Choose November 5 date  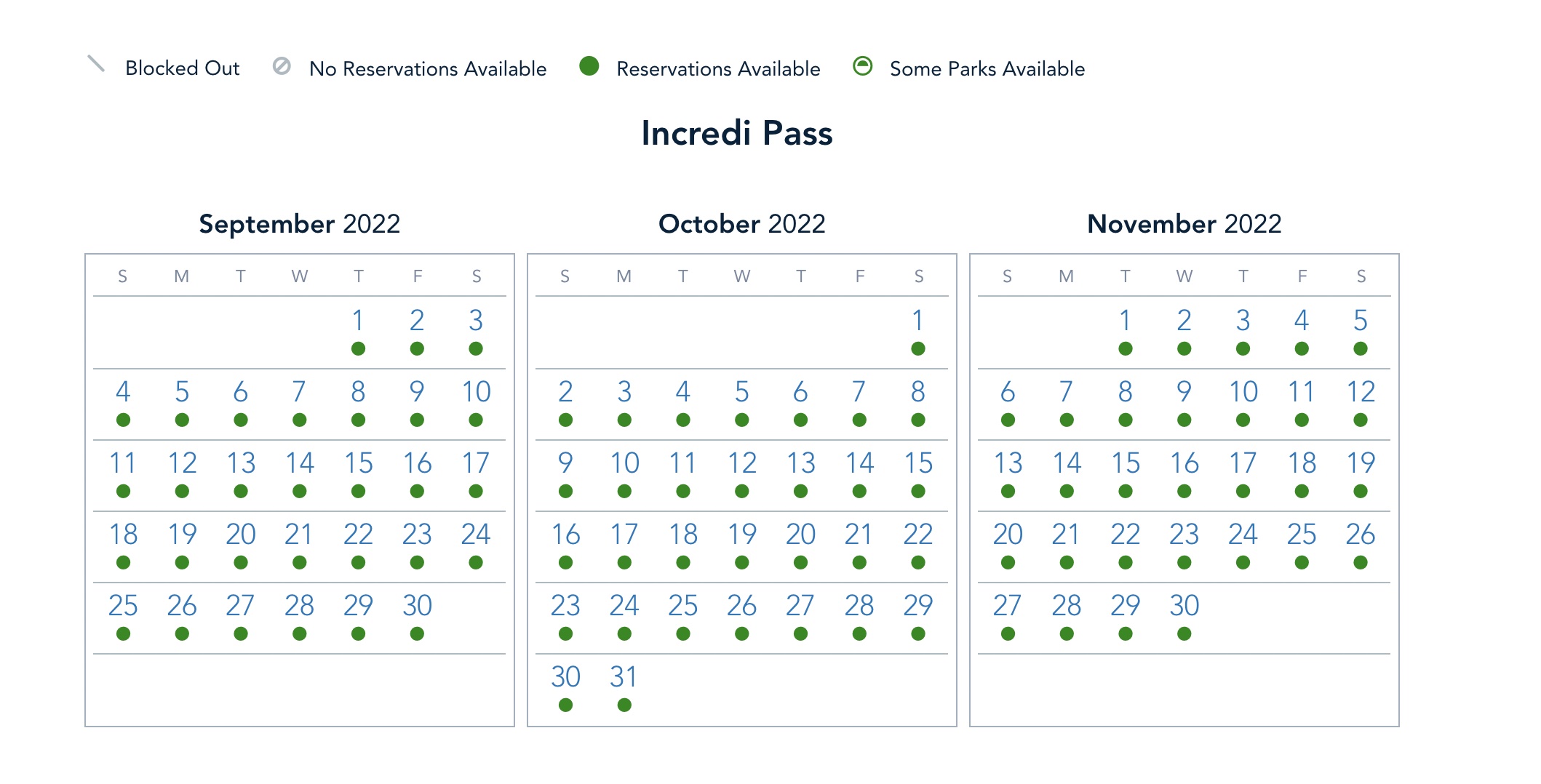(1361, 321)
